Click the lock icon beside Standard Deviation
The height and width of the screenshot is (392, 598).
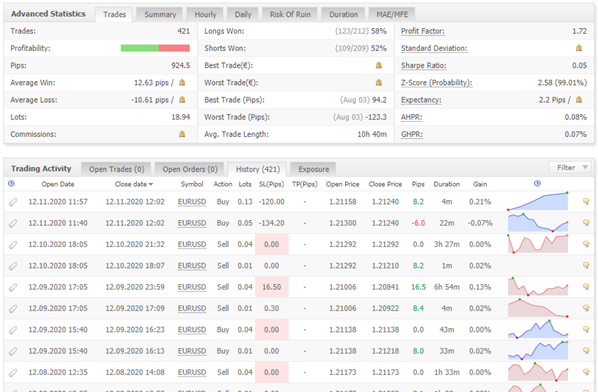click(579, 48)
